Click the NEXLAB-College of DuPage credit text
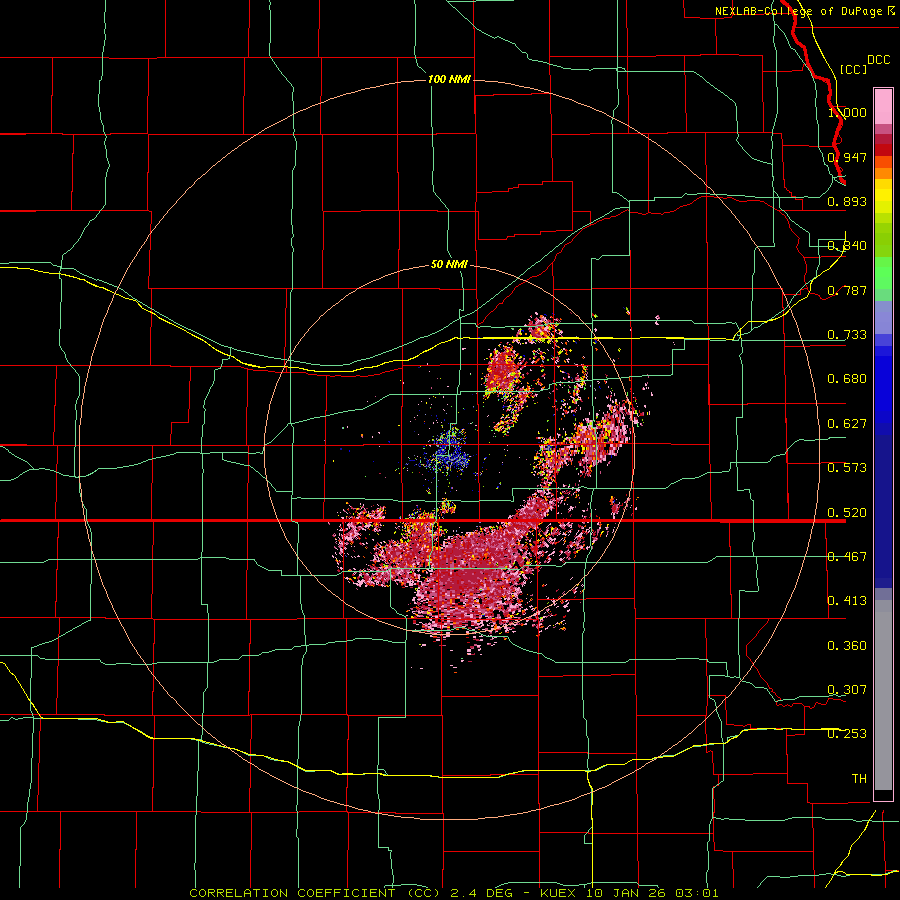 tap(805, 11)
